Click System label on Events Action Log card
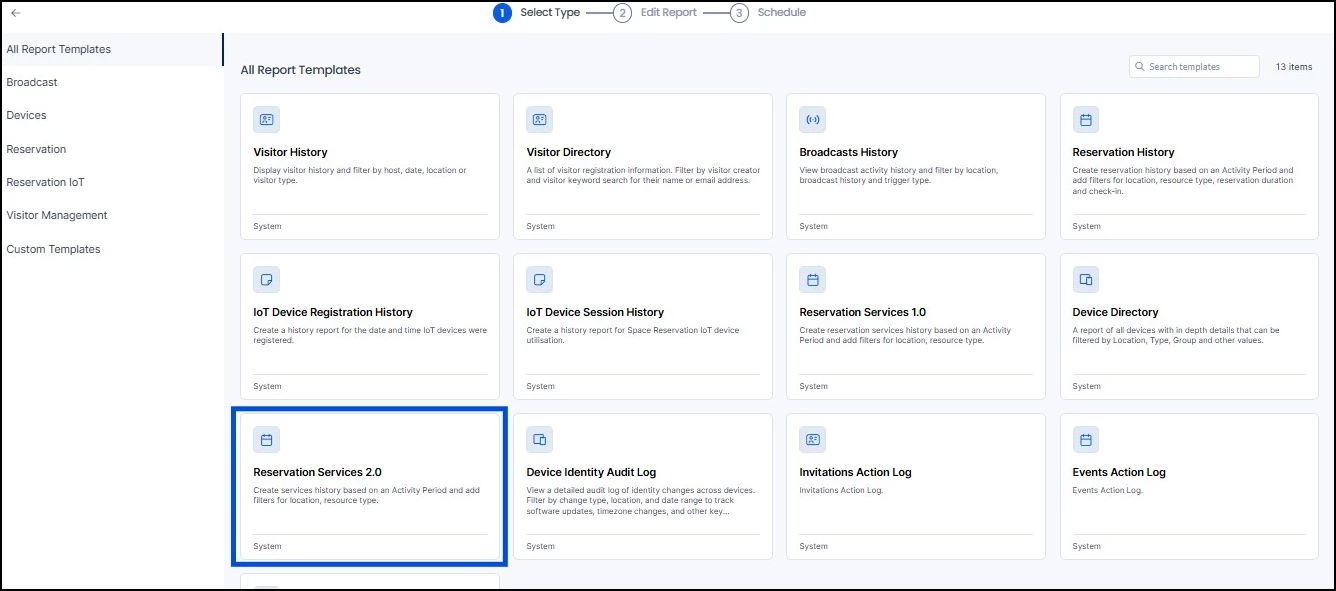The height and width of the screenshot is (591, 1336). [1087, 546]
